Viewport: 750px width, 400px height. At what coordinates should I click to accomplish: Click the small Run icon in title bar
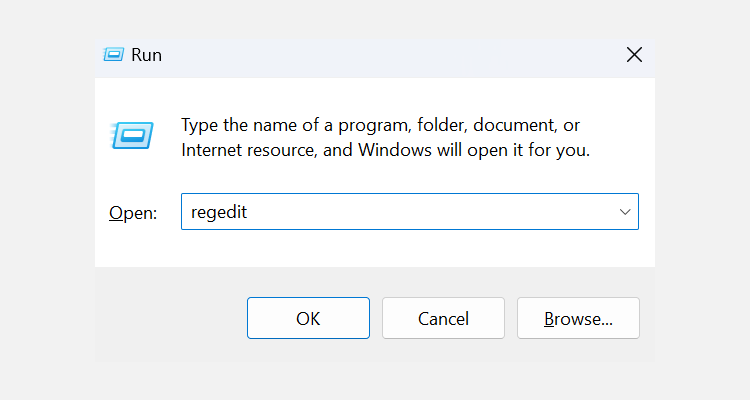click(113, 55)
